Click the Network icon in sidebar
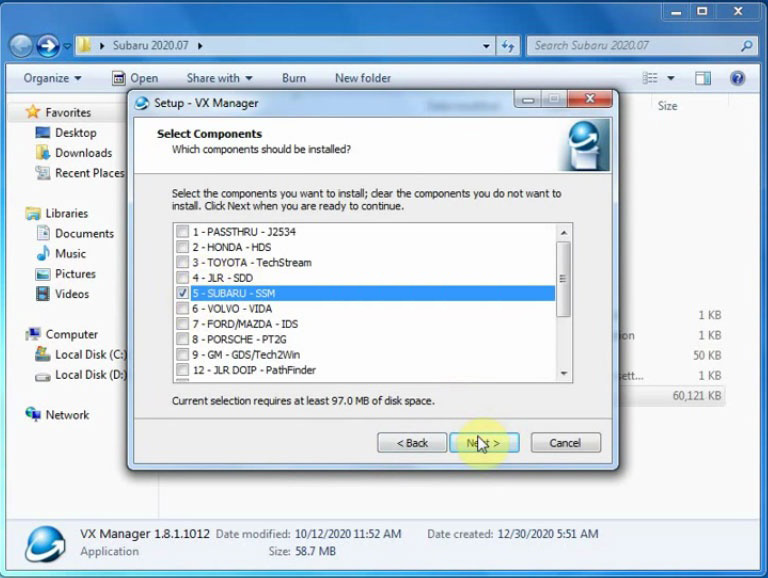 click(x=33, y=414)
